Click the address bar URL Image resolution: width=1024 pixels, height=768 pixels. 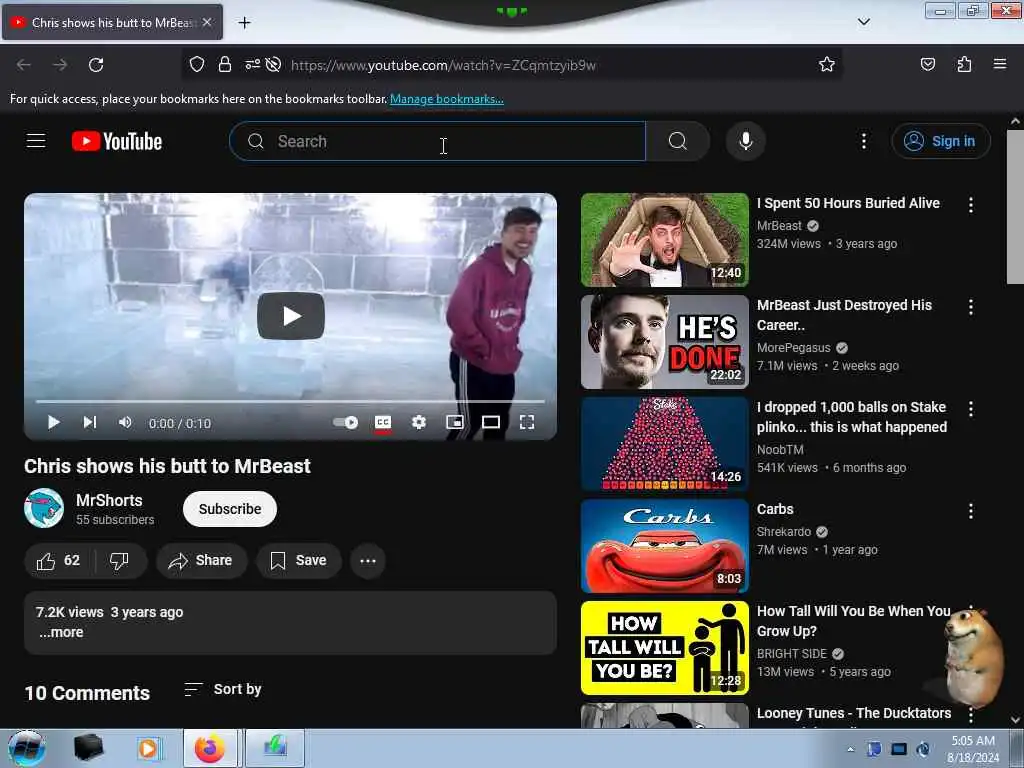pos(443,65)
